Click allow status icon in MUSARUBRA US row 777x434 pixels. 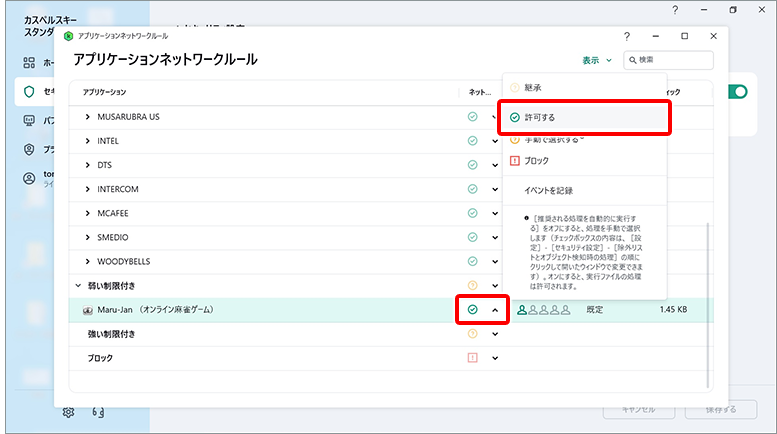point(473,117)
